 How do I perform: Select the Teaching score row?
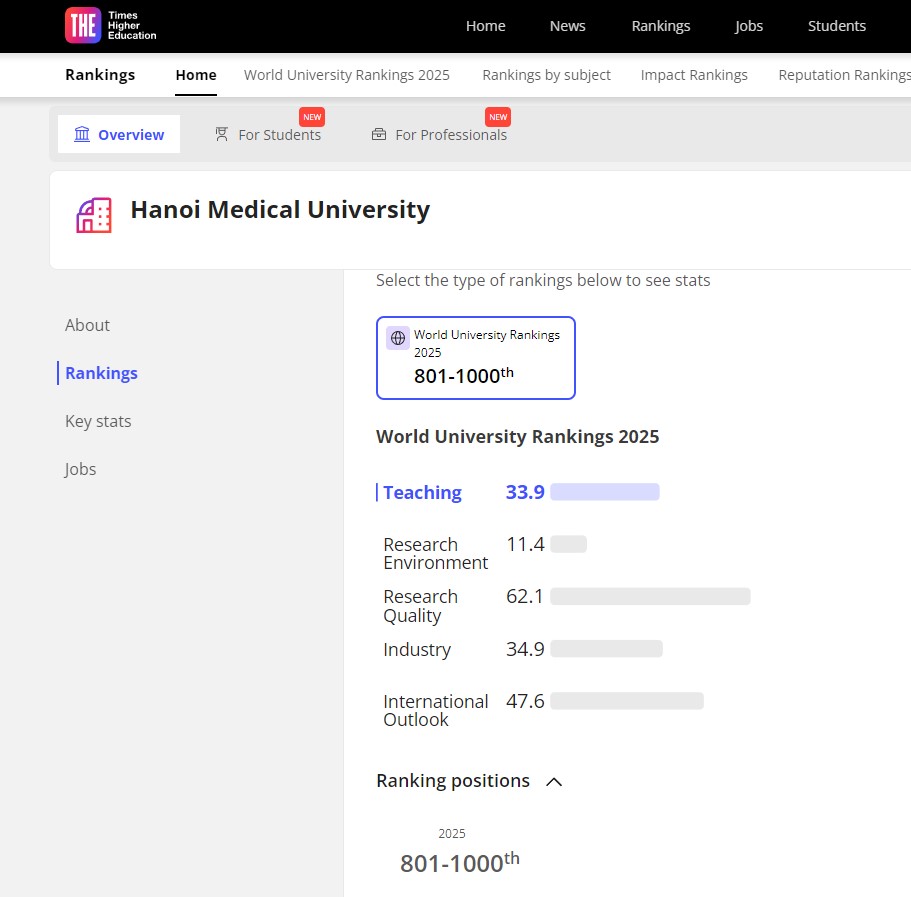[x=518, y=492]
